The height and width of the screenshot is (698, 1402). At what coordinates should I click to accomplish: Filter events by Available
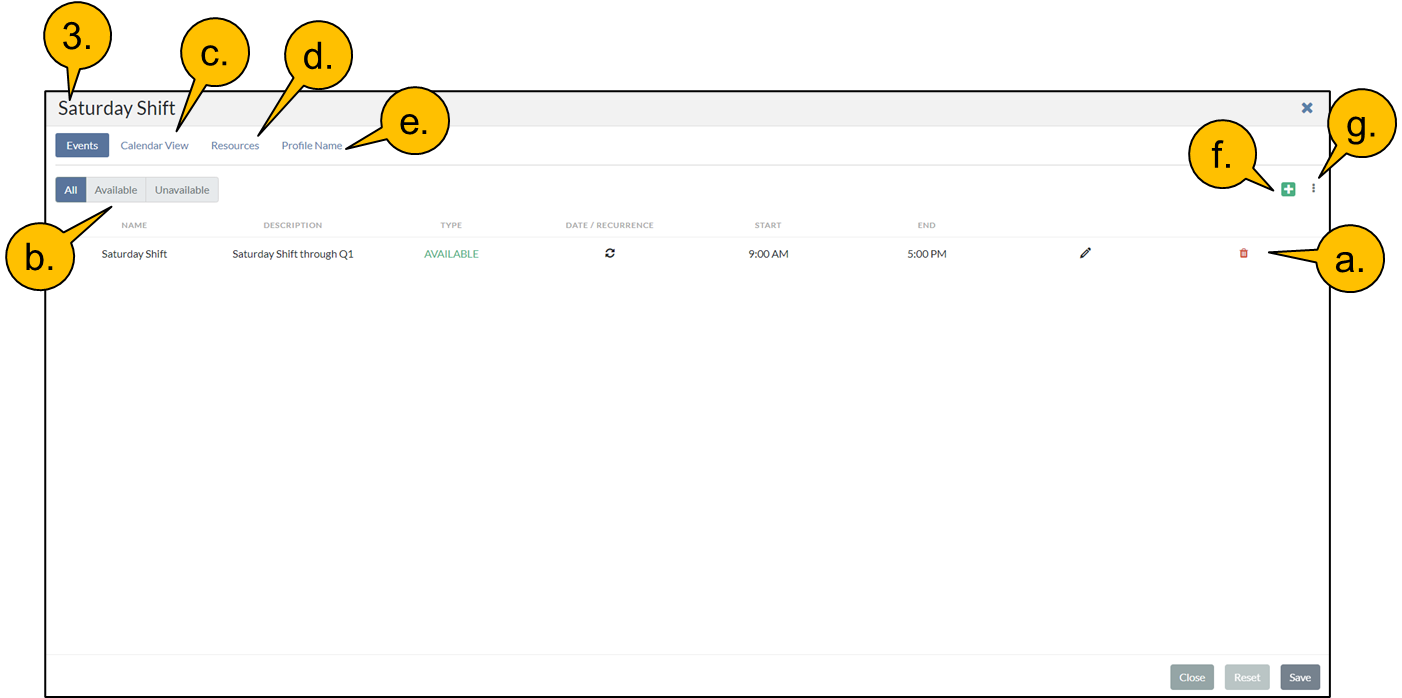[x=116, y=190]
